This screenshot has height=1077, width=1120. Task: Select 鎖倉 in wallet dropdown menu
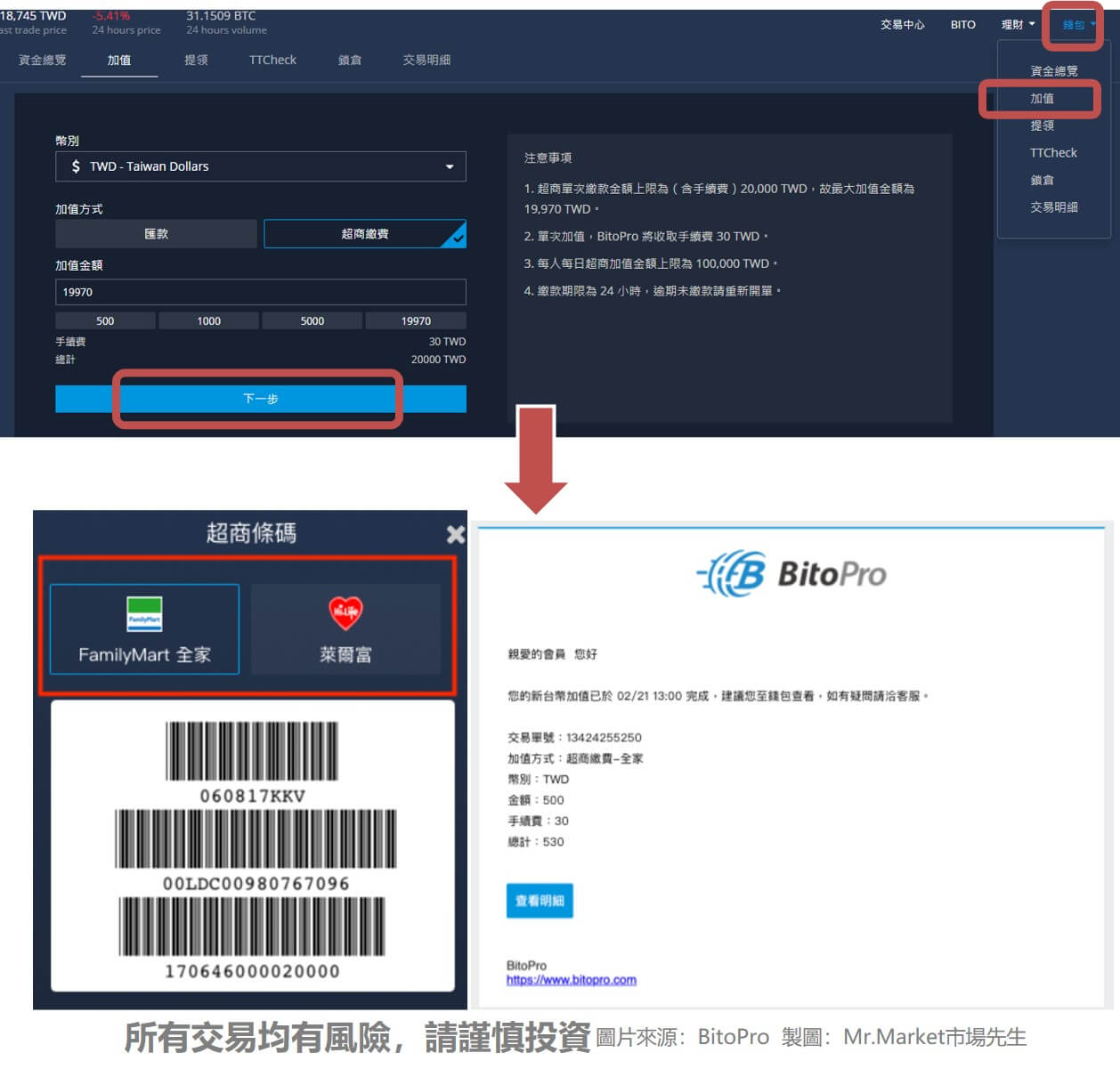point(1042,180)
